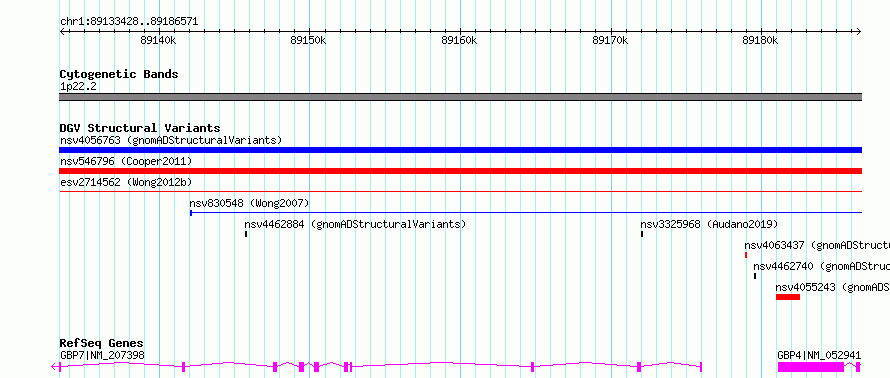Screen dimensions: 890x378
Task: Click the thin red esv2714562 variant line
Action: coord(460,192)
